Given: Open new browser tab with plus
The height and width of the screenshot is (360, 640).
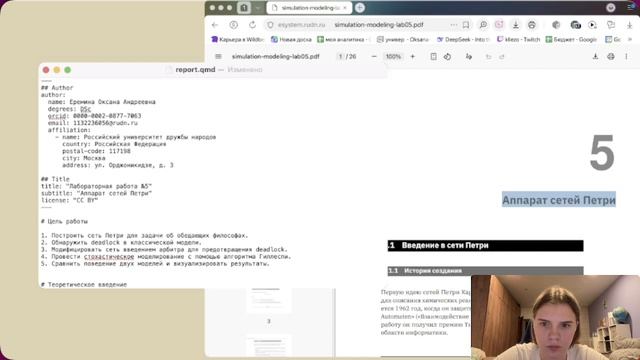Looking at the screenshot, I should tap(360, 8).
